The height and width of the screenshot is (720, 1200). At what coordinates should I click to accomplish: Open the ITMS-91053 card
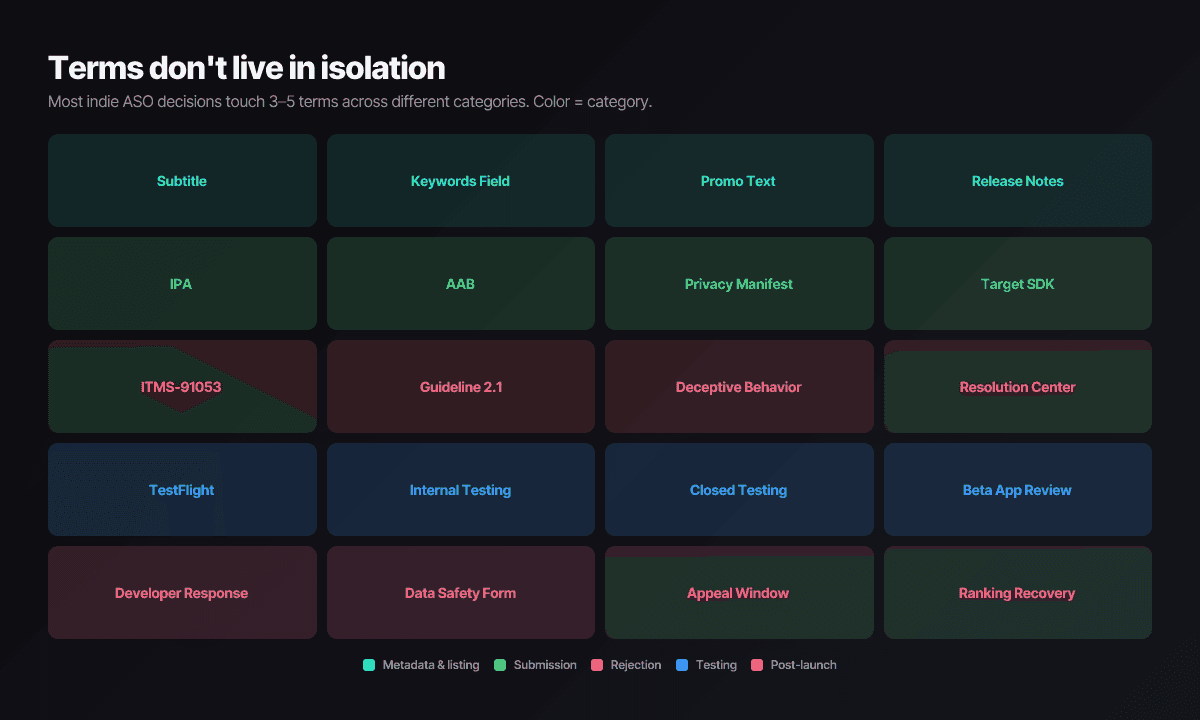(182, 387)
